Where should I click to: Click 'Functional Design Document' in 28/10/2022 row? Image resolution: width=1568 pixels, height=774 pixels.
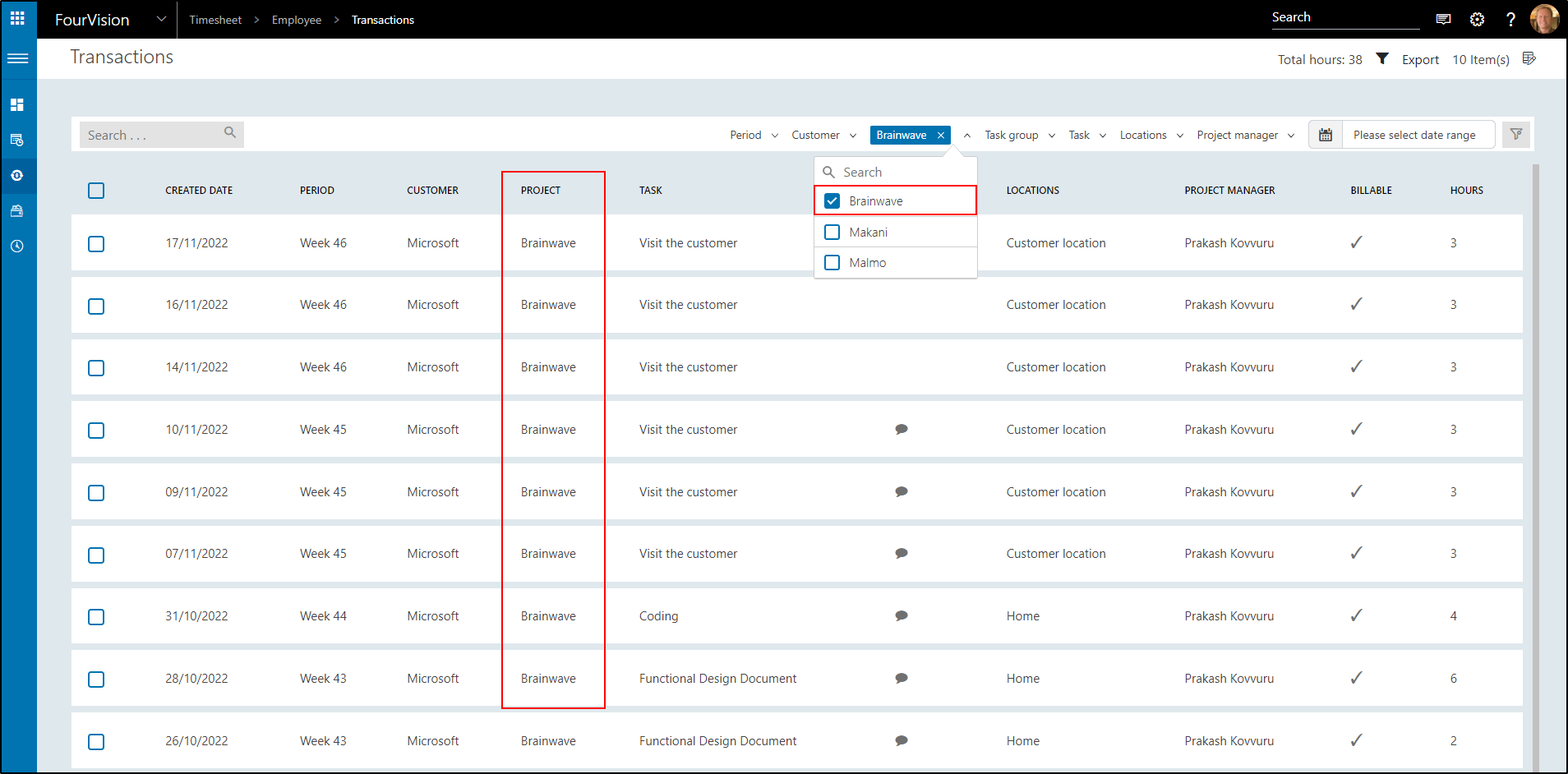click(717, 679)
